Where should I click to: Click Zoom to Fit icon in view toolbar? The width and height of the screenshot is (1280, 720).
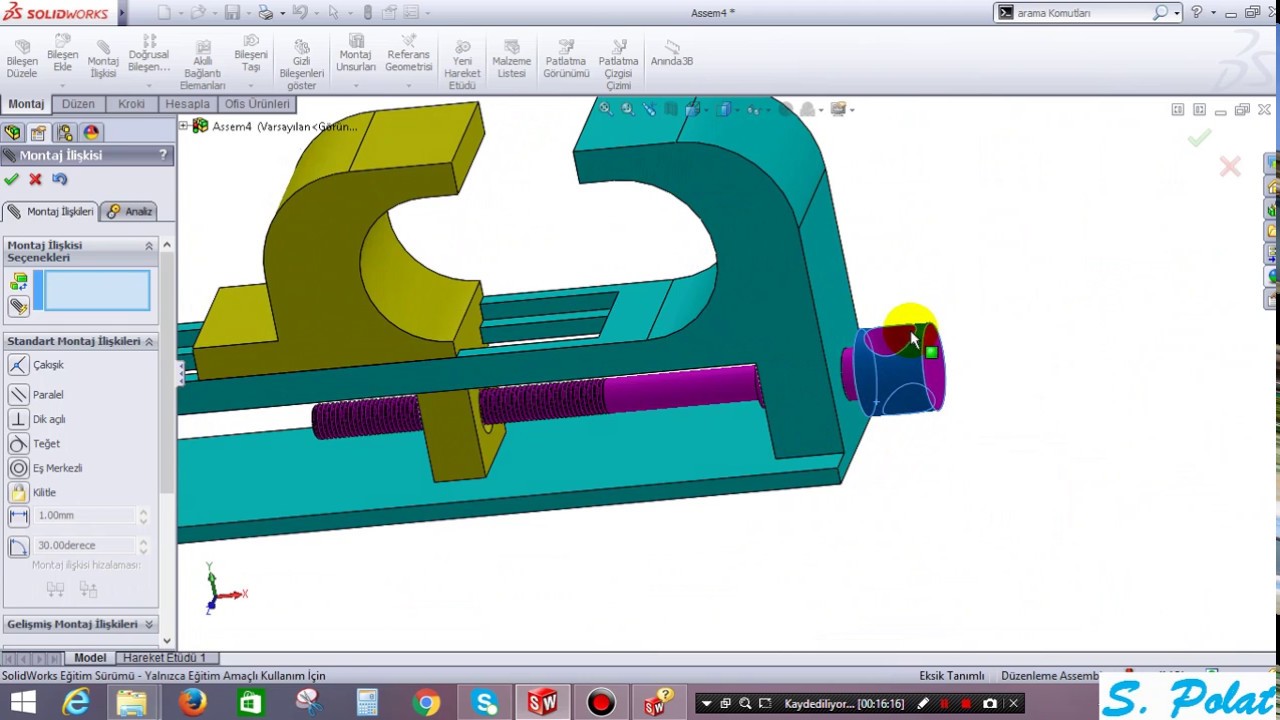click(x=605, y=109)
